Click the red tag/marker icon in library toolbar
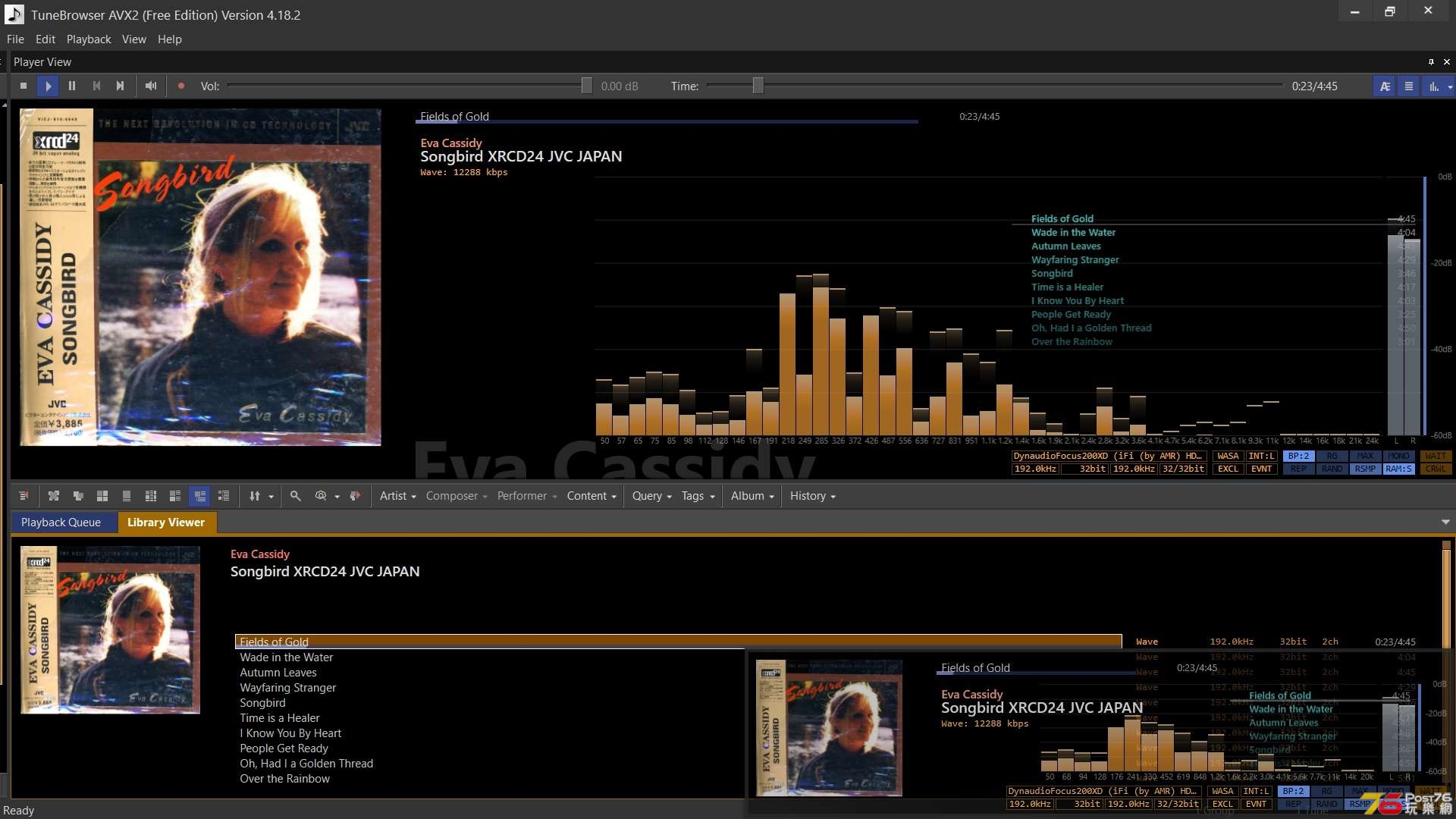1456x819 pixels. [x=355, y=496]
